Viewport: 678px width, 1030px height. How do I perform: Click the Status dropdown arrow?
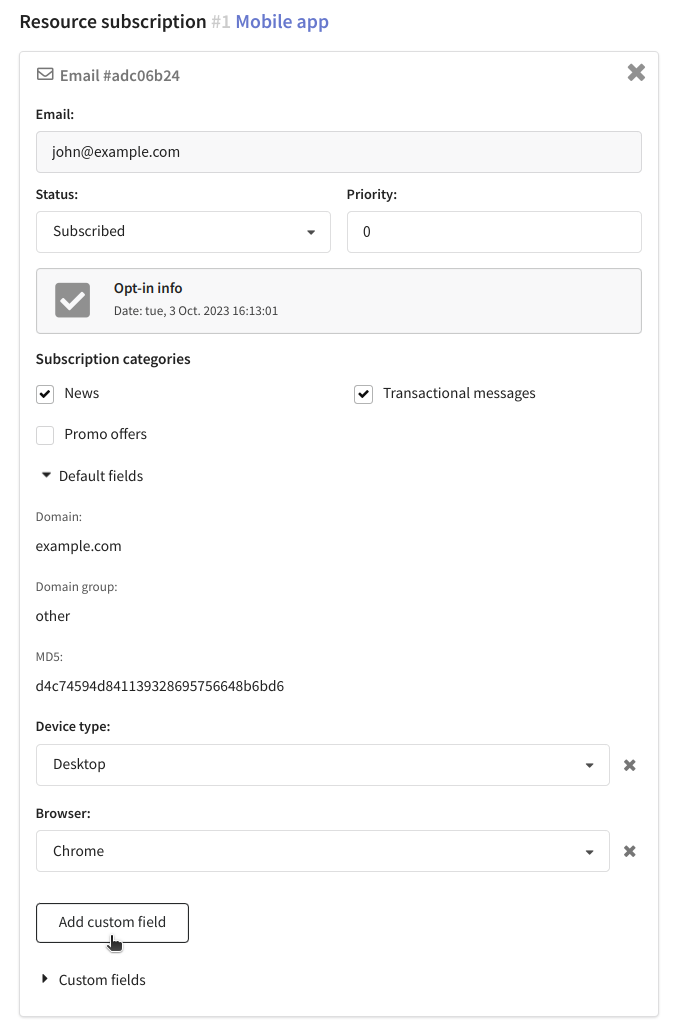[311, 233]
